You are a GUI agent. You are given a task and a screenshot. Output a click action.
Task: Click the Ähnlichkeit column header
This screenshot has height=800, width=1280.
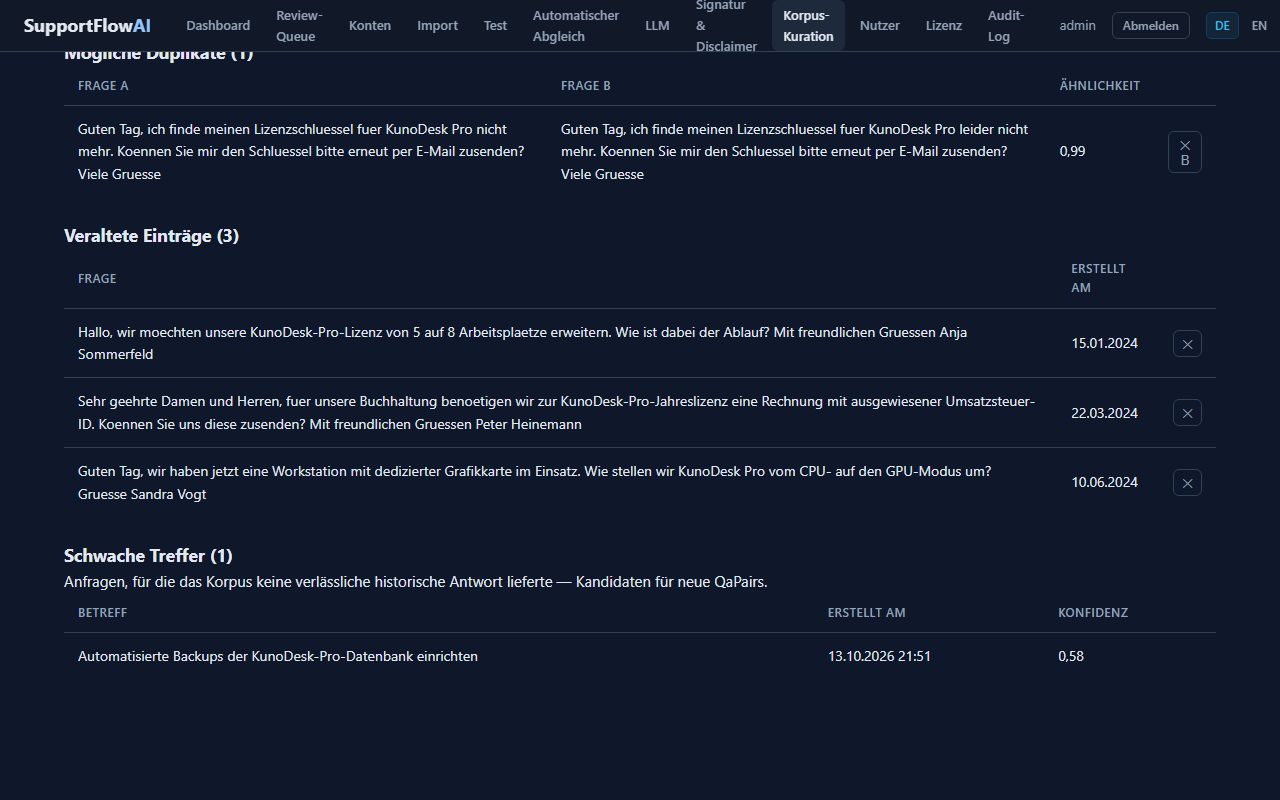[x=1100, y=86]
